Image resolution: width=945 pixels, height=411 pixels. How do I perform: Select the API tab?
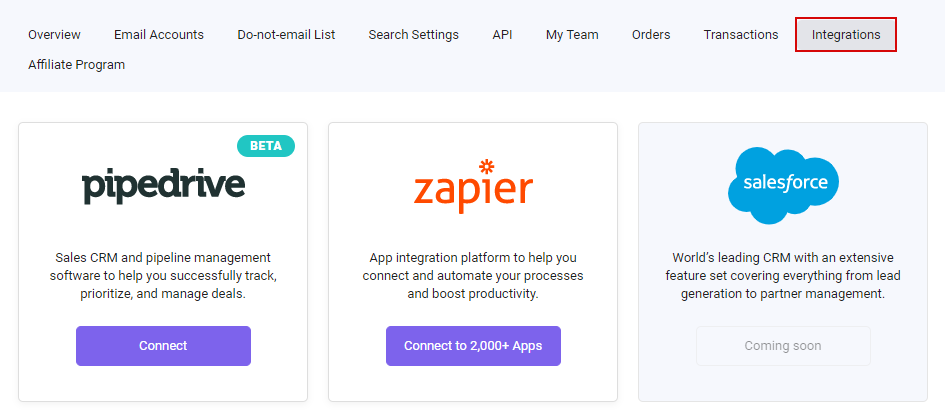point(502,34)
